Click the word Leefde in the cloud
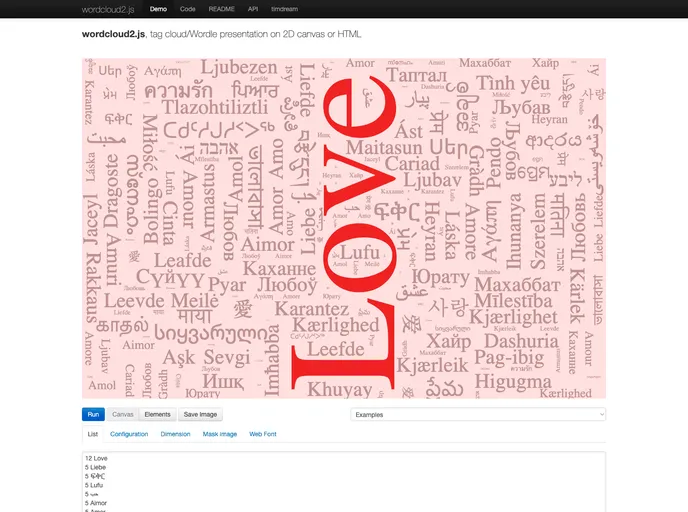 coord(336,350)
